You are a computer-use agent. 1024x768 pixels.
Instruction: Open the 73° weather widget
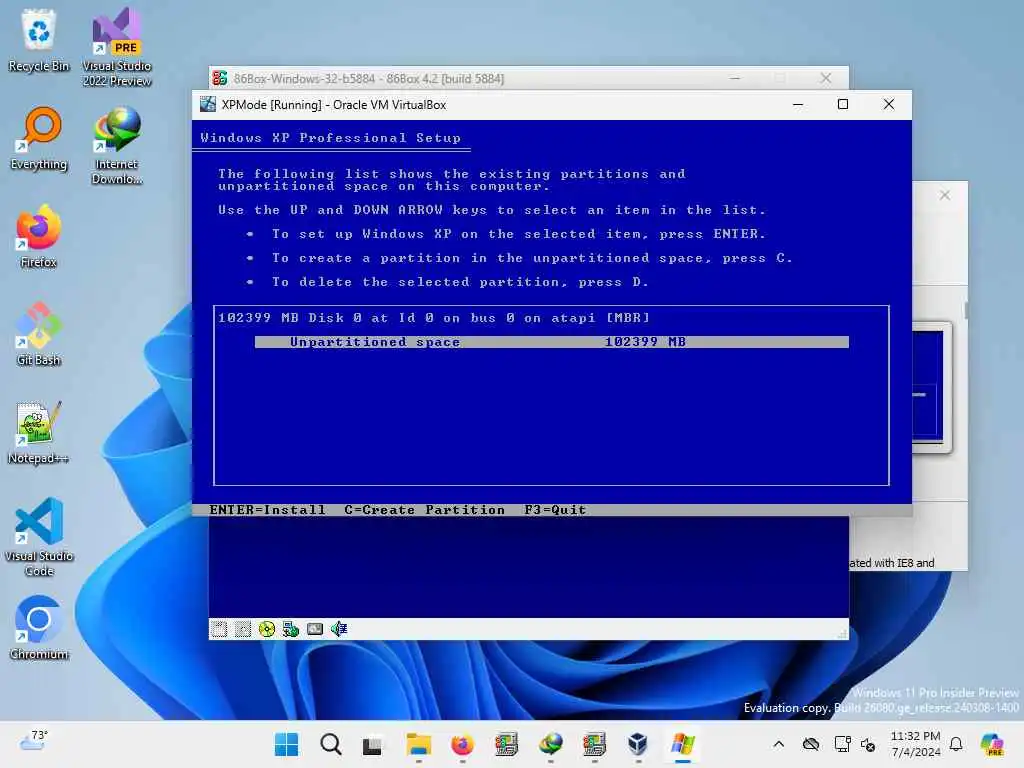[34, 741]
